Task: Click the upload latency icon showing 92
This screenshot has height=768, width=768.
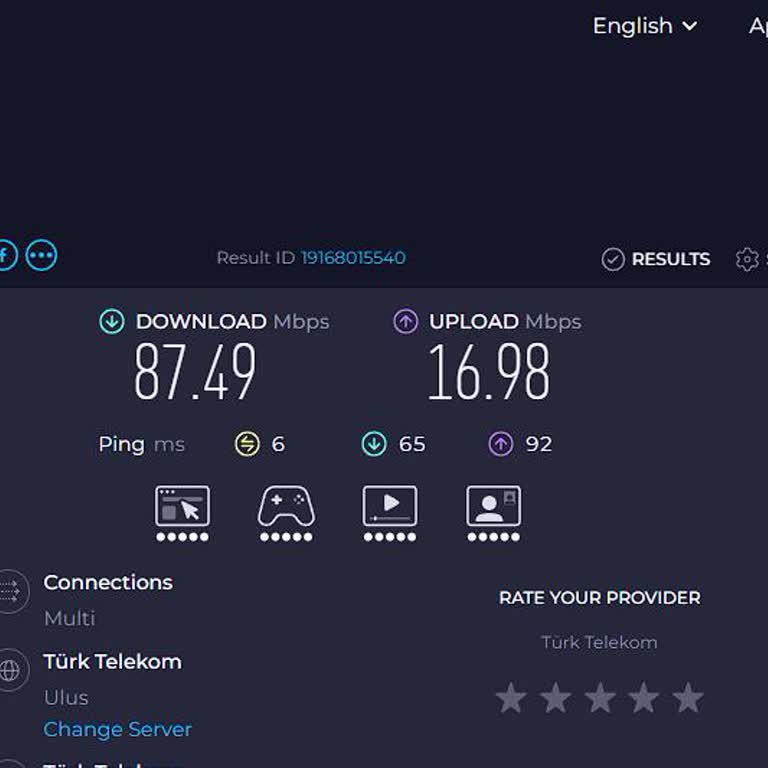Action: [501, 444]
